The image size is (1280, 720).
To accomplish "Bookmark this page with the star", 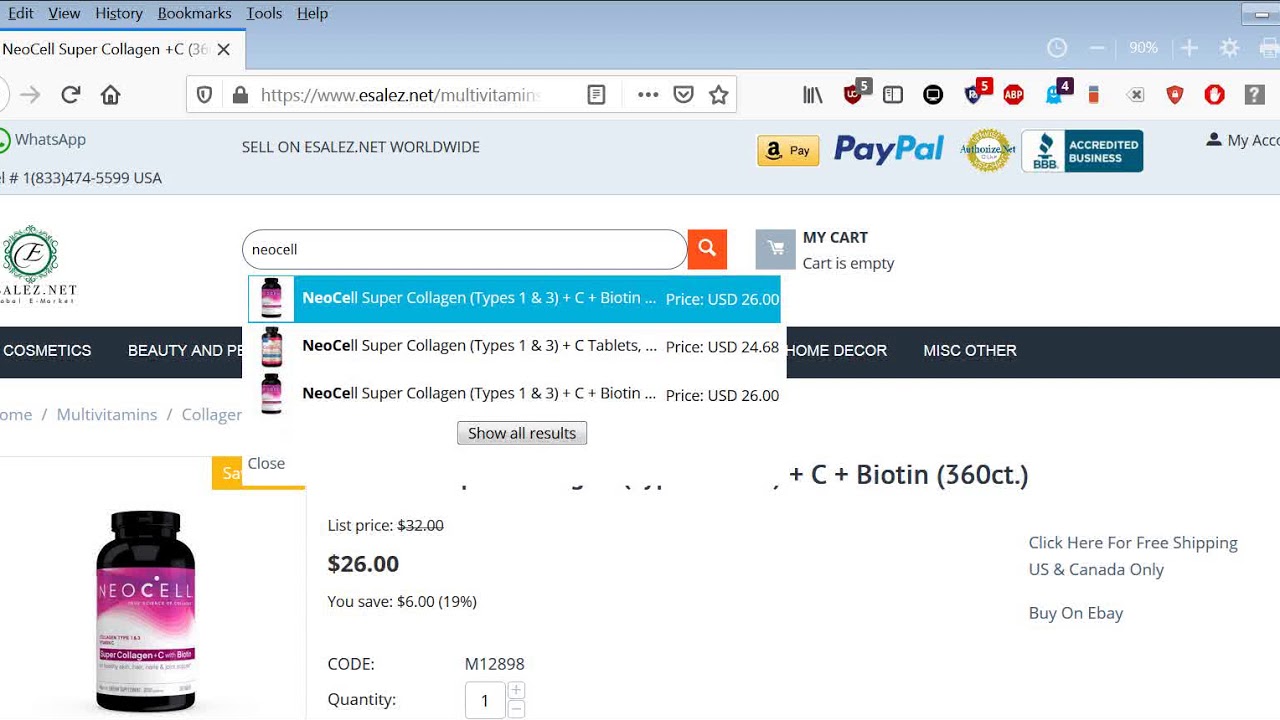I will 718,95.
